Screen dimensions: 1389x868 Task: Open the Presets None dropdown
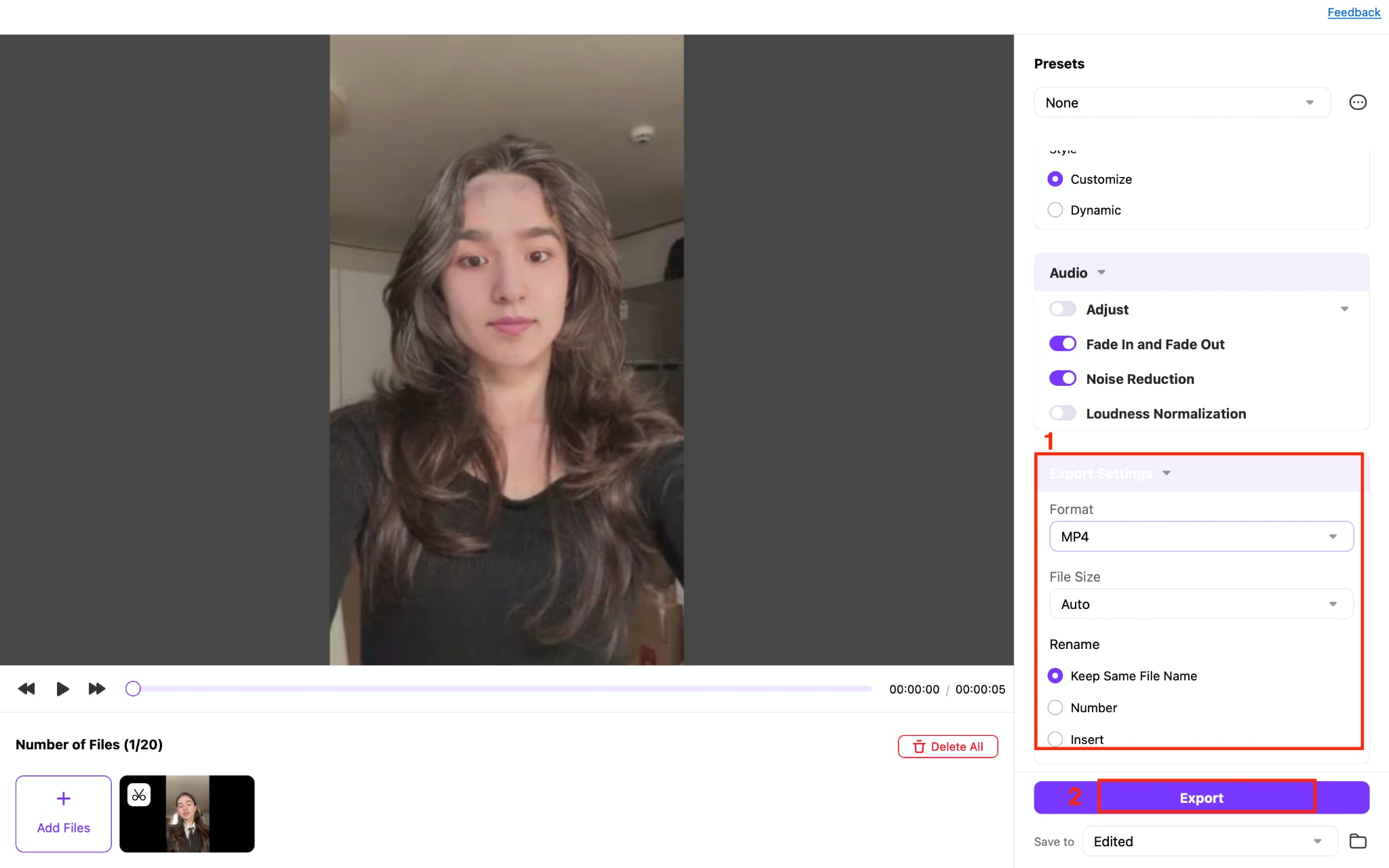coord(1182,102)
